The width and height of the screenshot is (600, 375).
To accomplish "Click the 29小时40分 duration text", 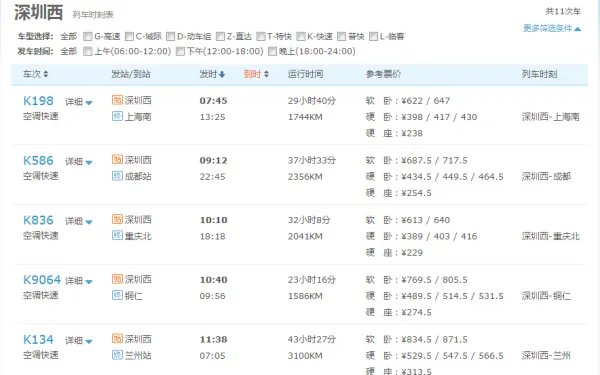I will (x=312, y=101).
